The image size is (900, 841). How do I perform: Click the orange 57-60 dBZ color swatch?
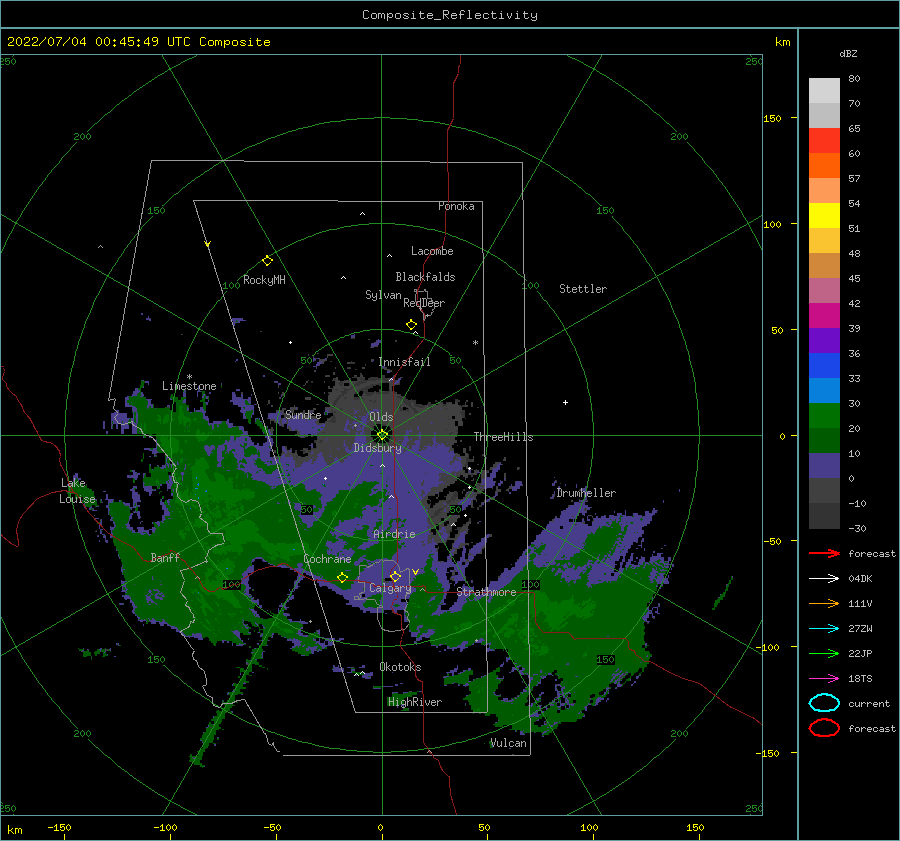[x=824, y=166]
